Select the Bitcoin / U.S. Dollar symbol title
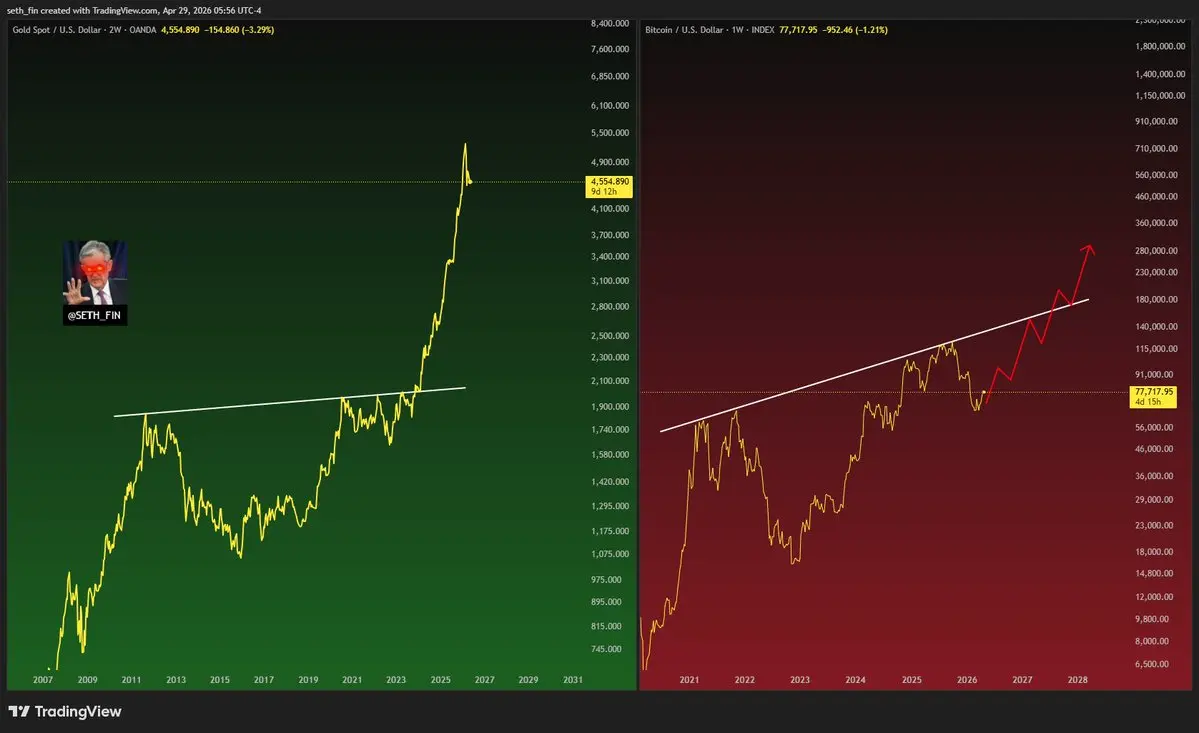 (684, 30)
